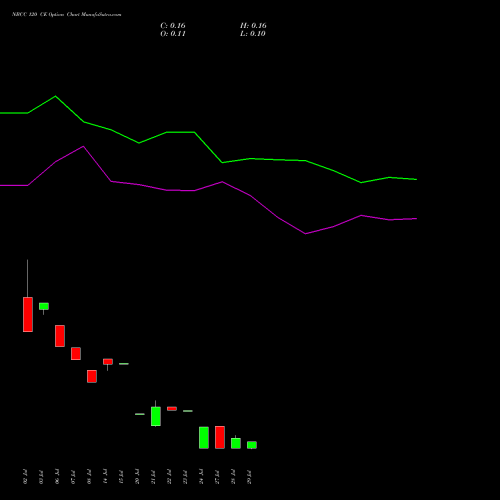The height and width of the screenshot is (500, 500).
Task: Click the '28 Jul' date axis label
Action: click(233, 477)
